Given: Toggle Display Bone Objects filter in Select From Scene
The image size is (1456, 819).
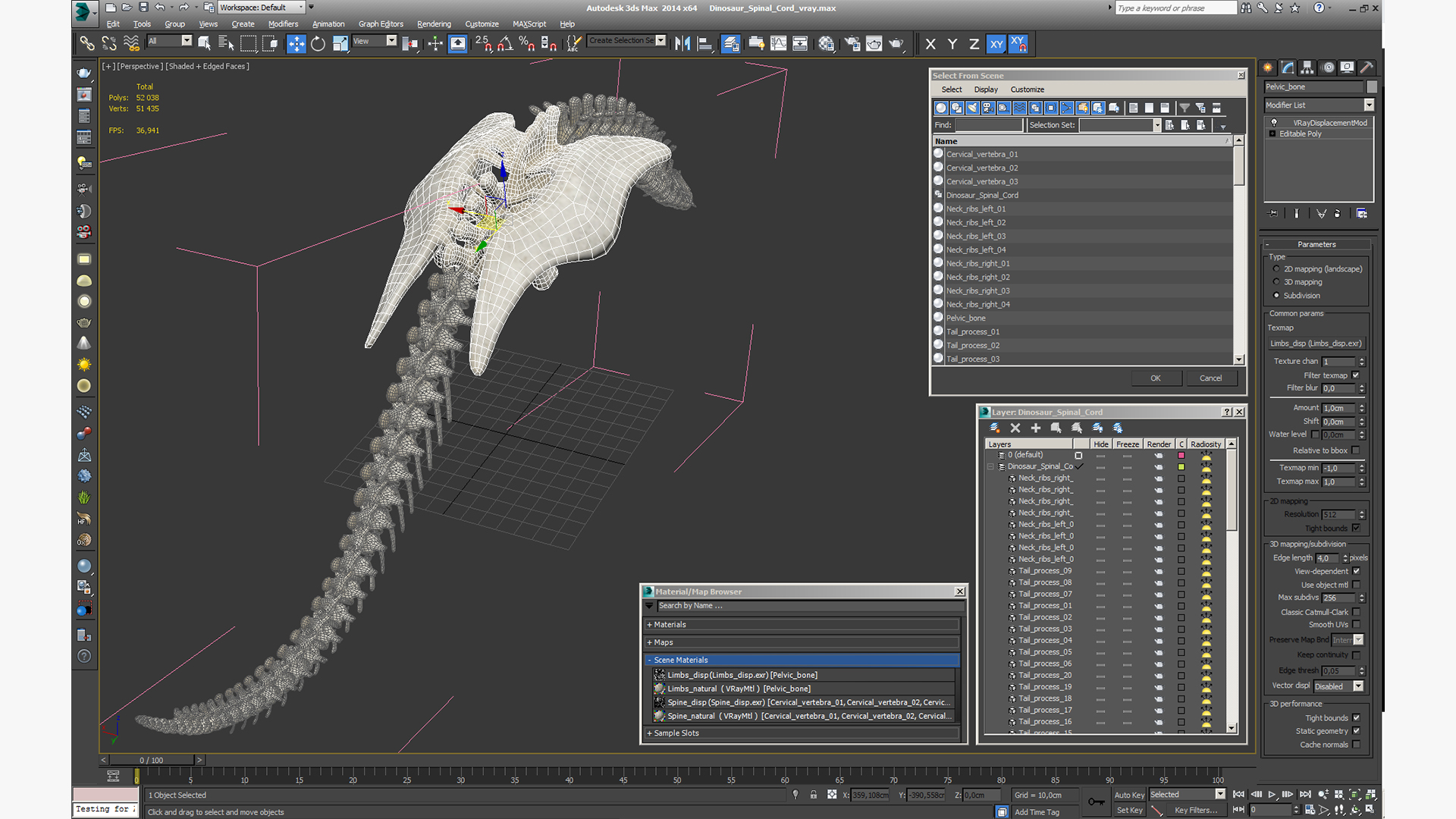Looking at the screenshot, I should (1067, 108).
